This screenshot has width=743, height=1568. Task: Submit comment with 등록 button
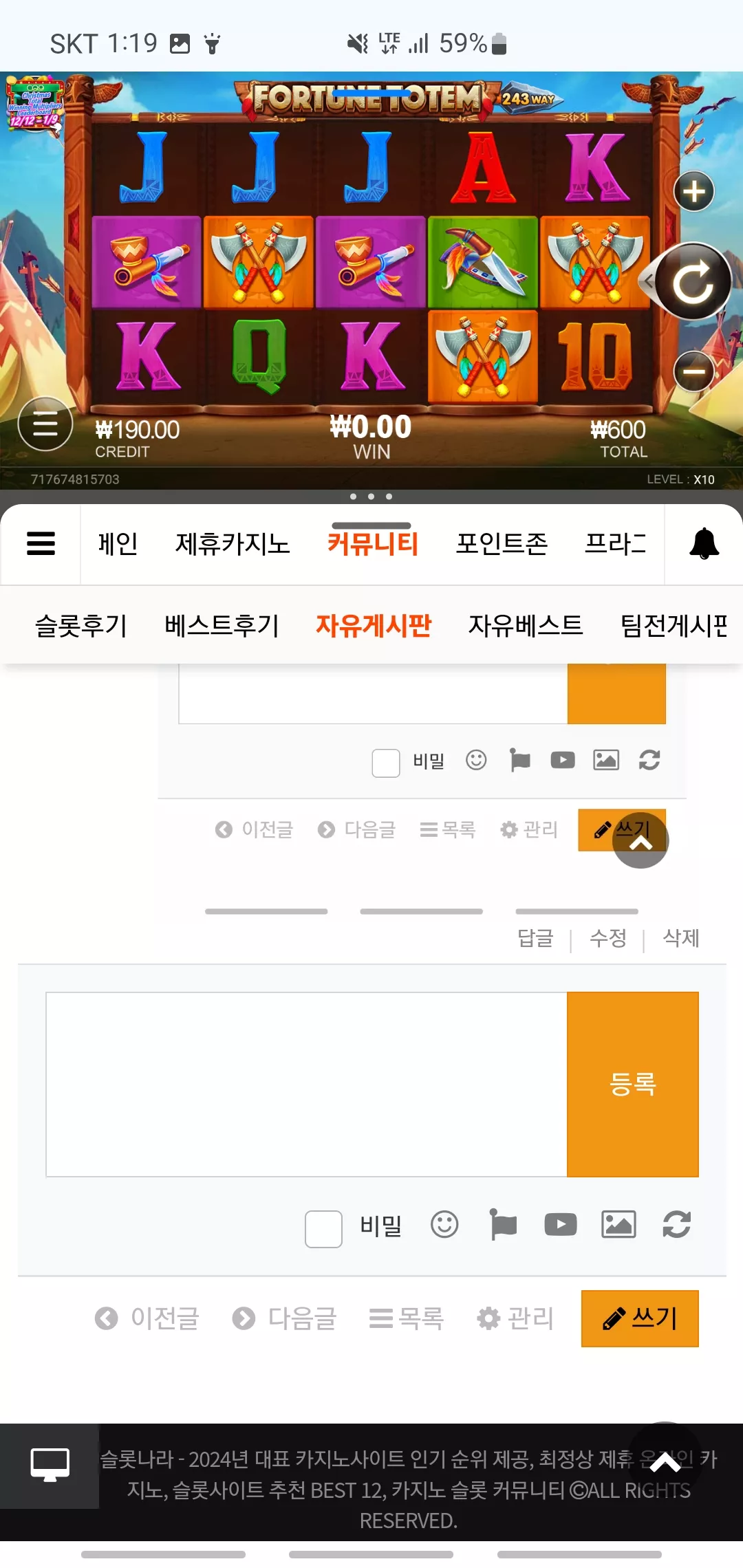pos(633,1085)
